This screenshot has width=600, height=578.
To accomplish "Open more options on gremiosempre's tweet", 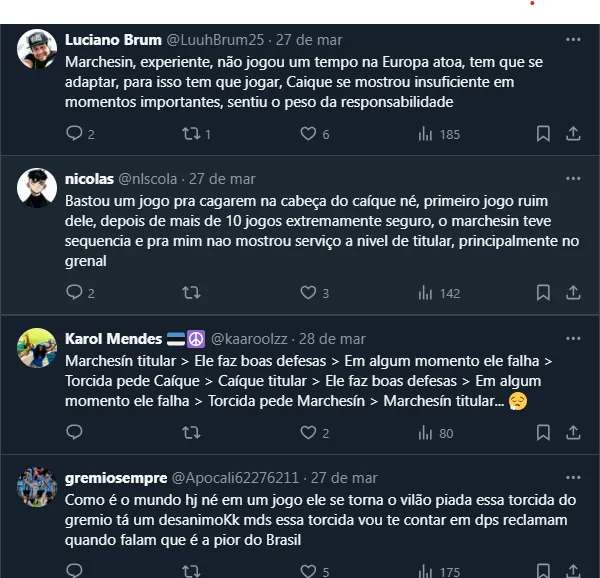I will 573,478.
